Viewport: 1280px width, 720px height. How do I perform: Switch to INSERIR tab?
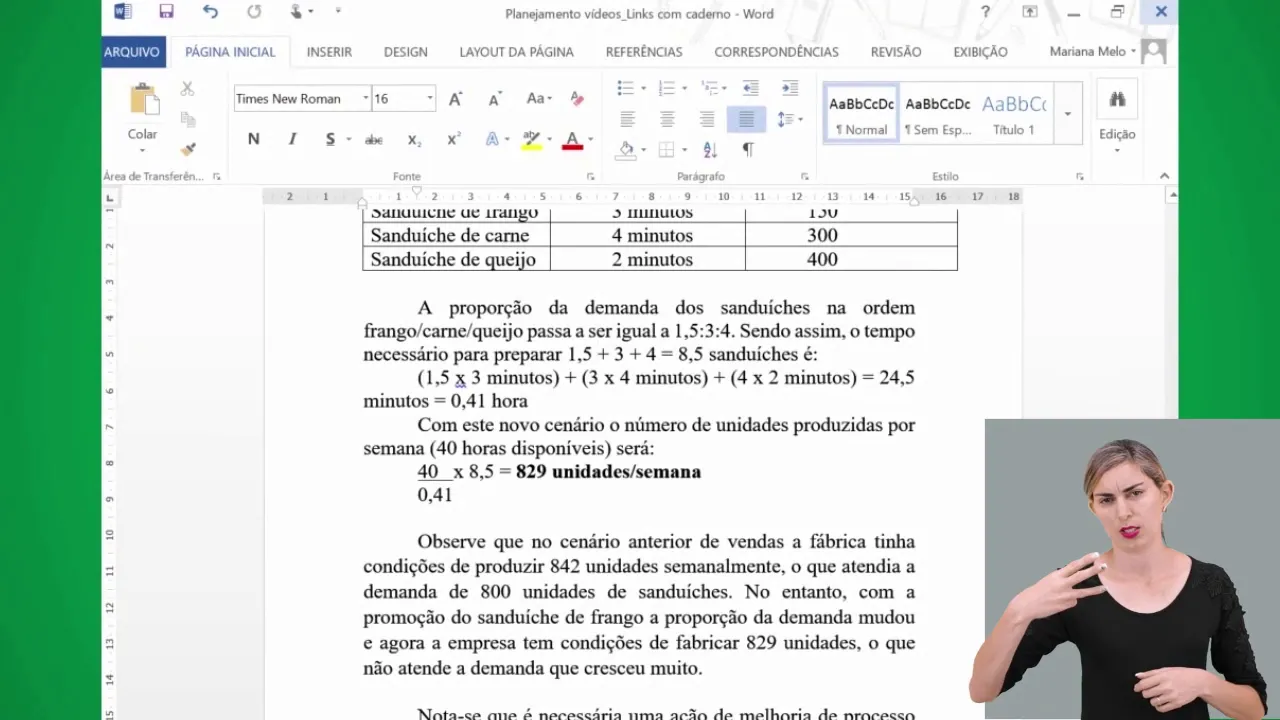coord(329,52)
